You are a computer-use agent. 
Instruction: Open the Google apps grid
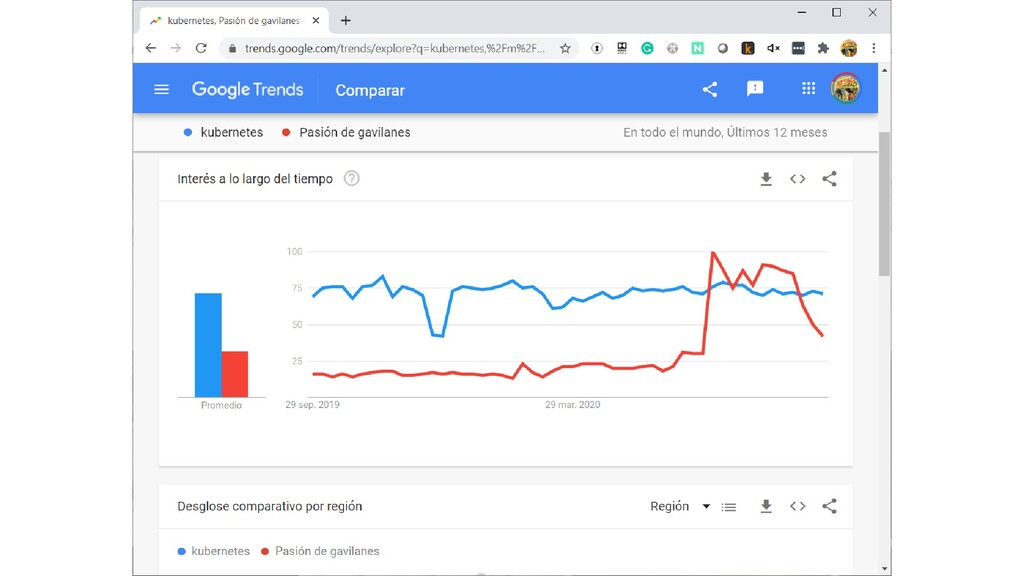[809, 90]
